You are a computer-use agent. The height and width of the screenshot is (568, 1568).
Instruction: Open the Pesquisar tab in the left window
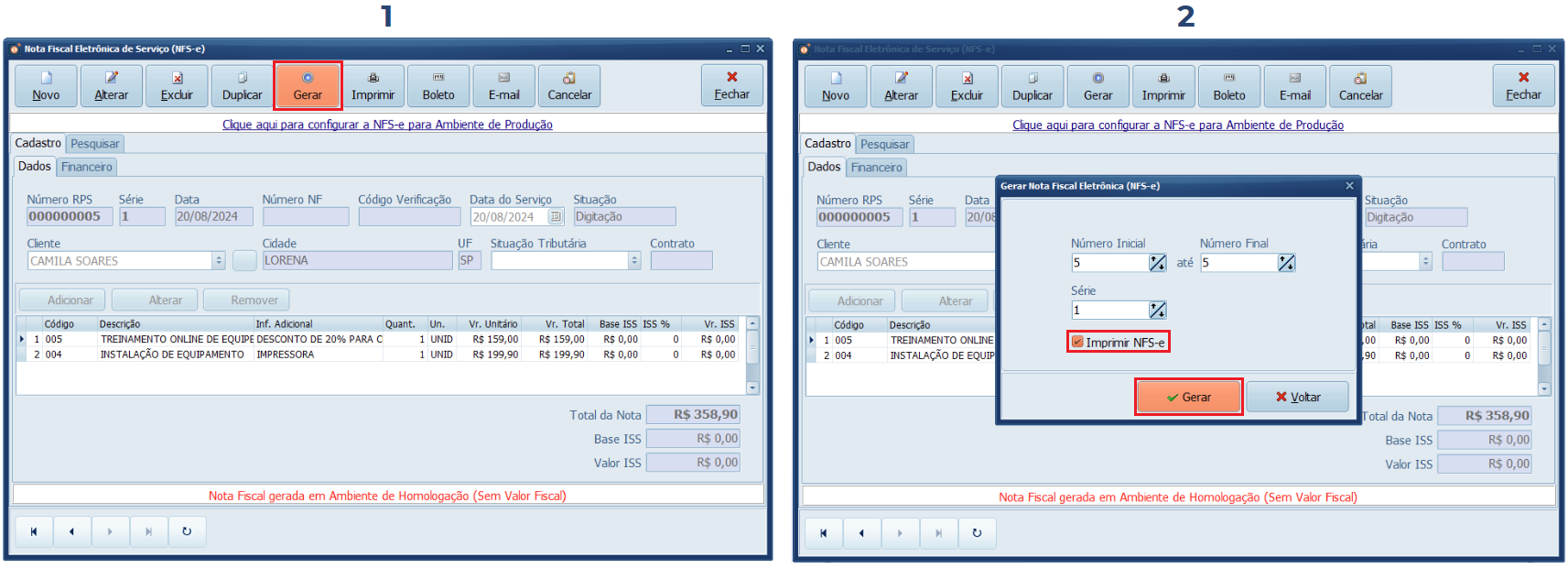click(95, 144)
